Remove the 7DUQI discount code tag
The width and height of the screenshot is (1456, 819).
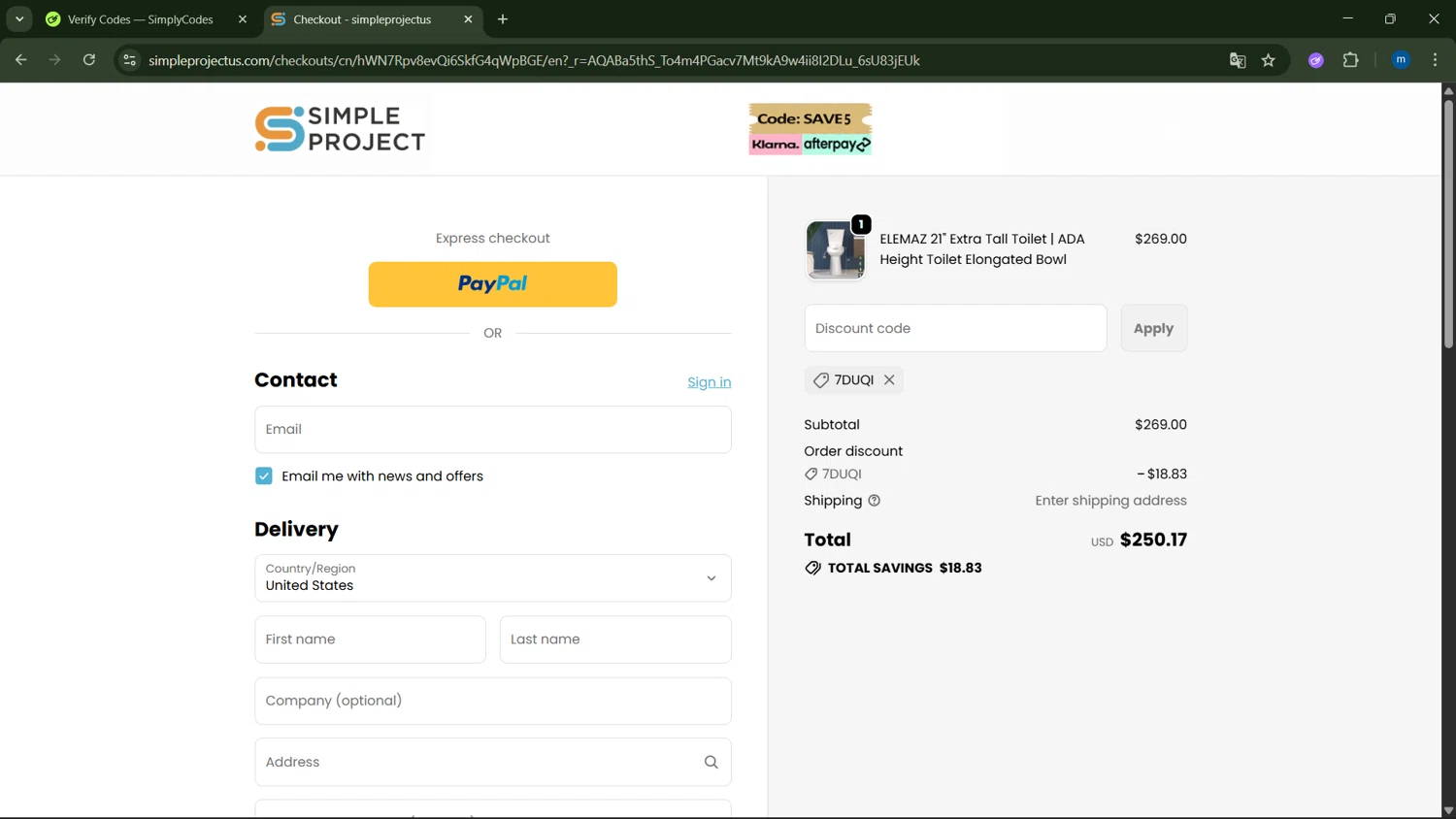tap(889, 380)
